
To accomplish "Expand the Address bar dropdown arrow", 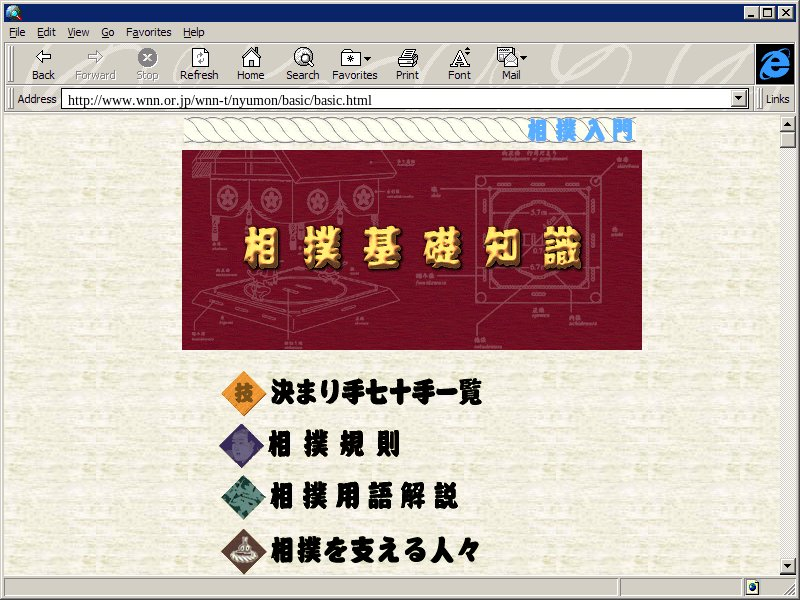I will (x=740, y=99).
